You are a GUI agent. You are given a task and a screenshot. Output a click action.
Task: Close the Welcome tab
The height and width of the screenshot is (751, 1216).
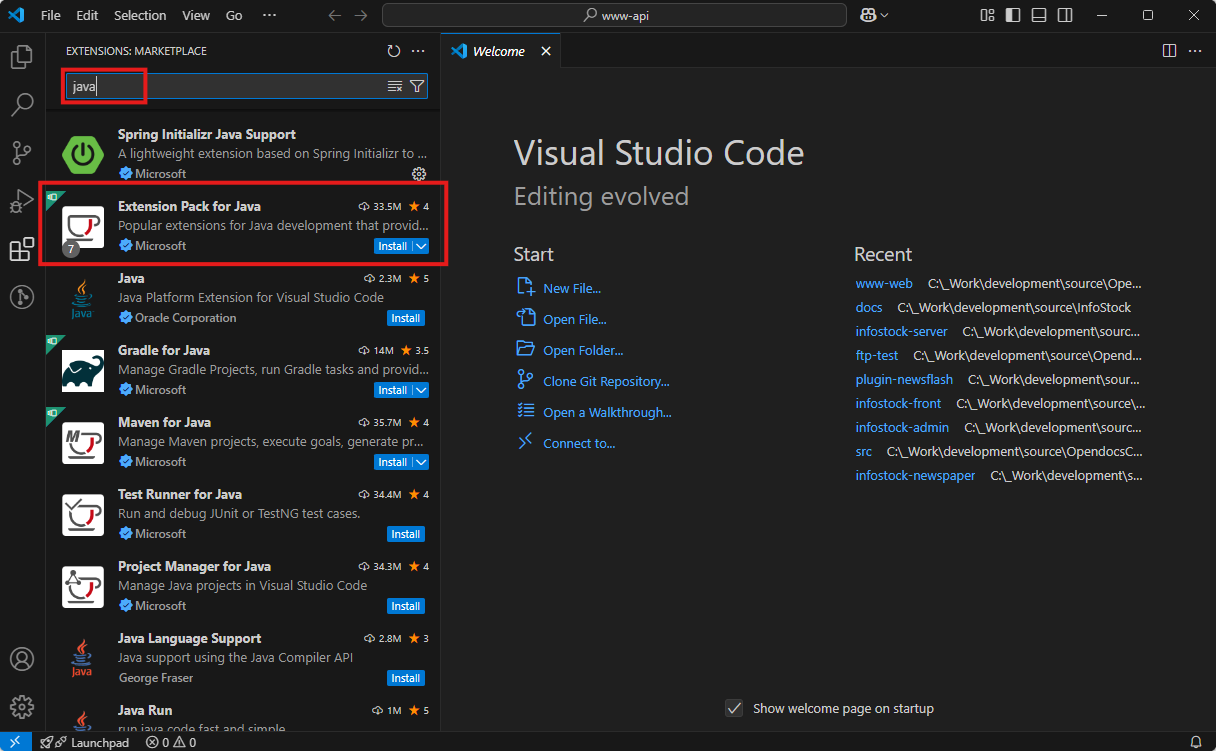coord(545,51)
